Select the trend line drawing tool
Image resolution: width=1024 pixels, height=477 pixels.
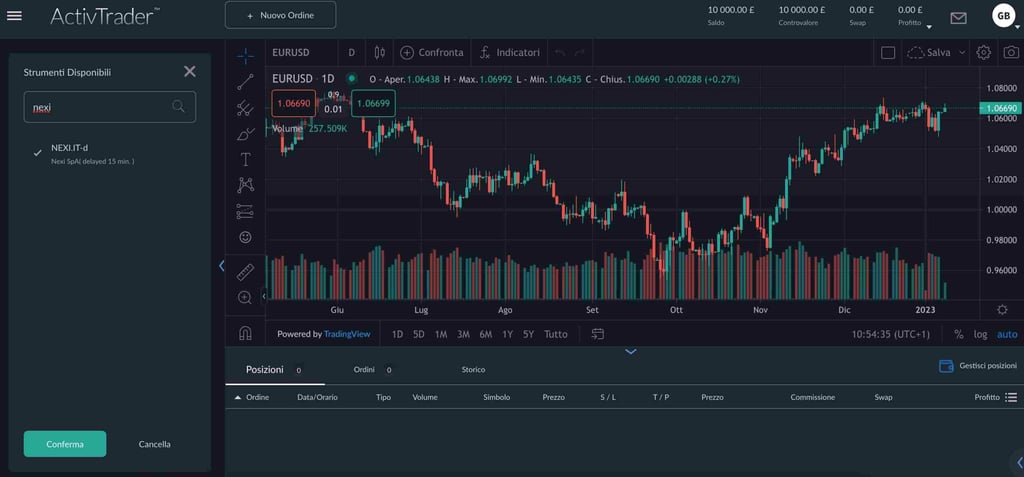click(245, 82)
